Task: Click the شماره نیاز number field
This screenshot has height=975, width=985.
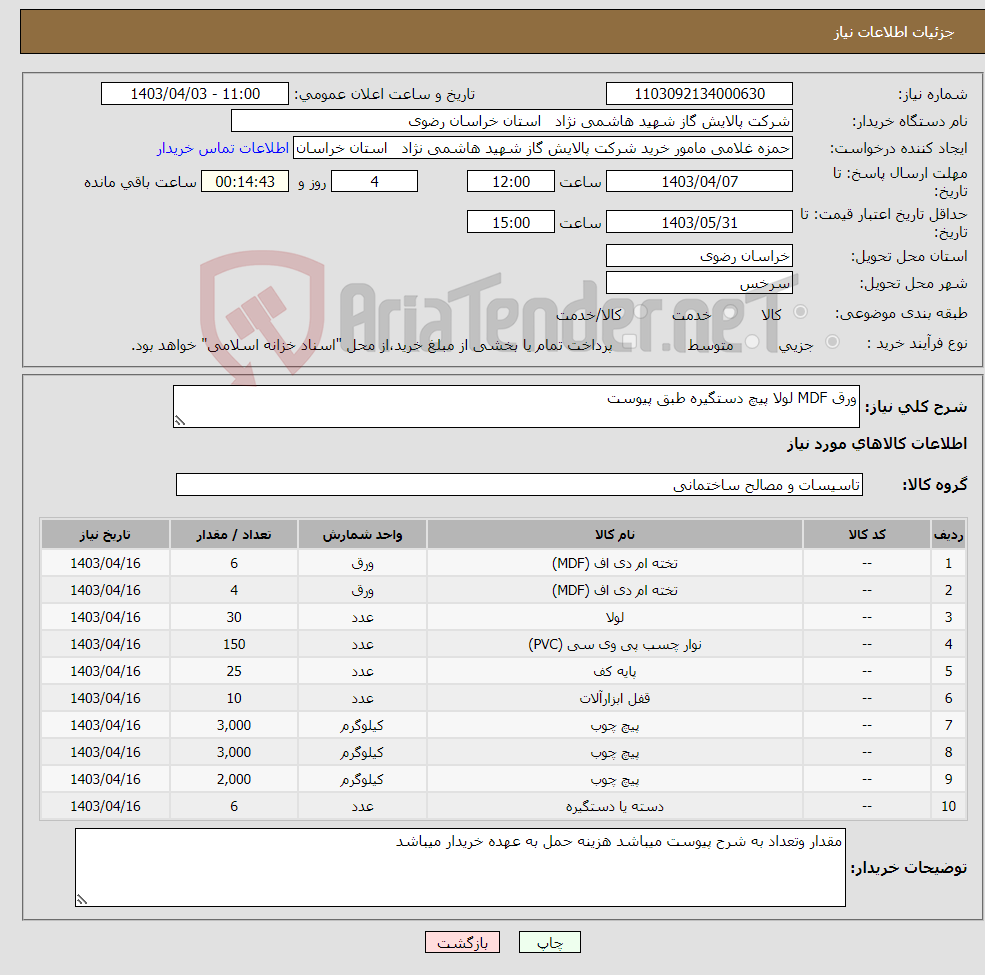Action: (x=699, y=94)
